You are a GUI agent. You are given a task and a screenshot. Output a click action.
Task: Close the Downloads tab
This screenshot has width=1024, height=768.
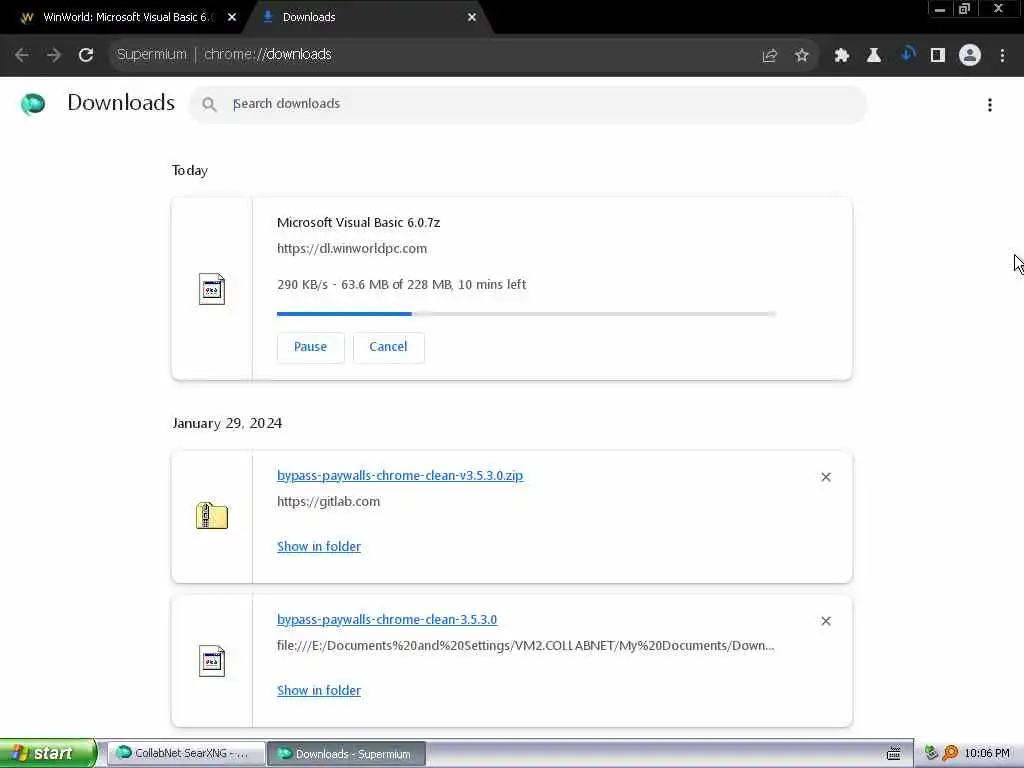[x=472, y=18]
